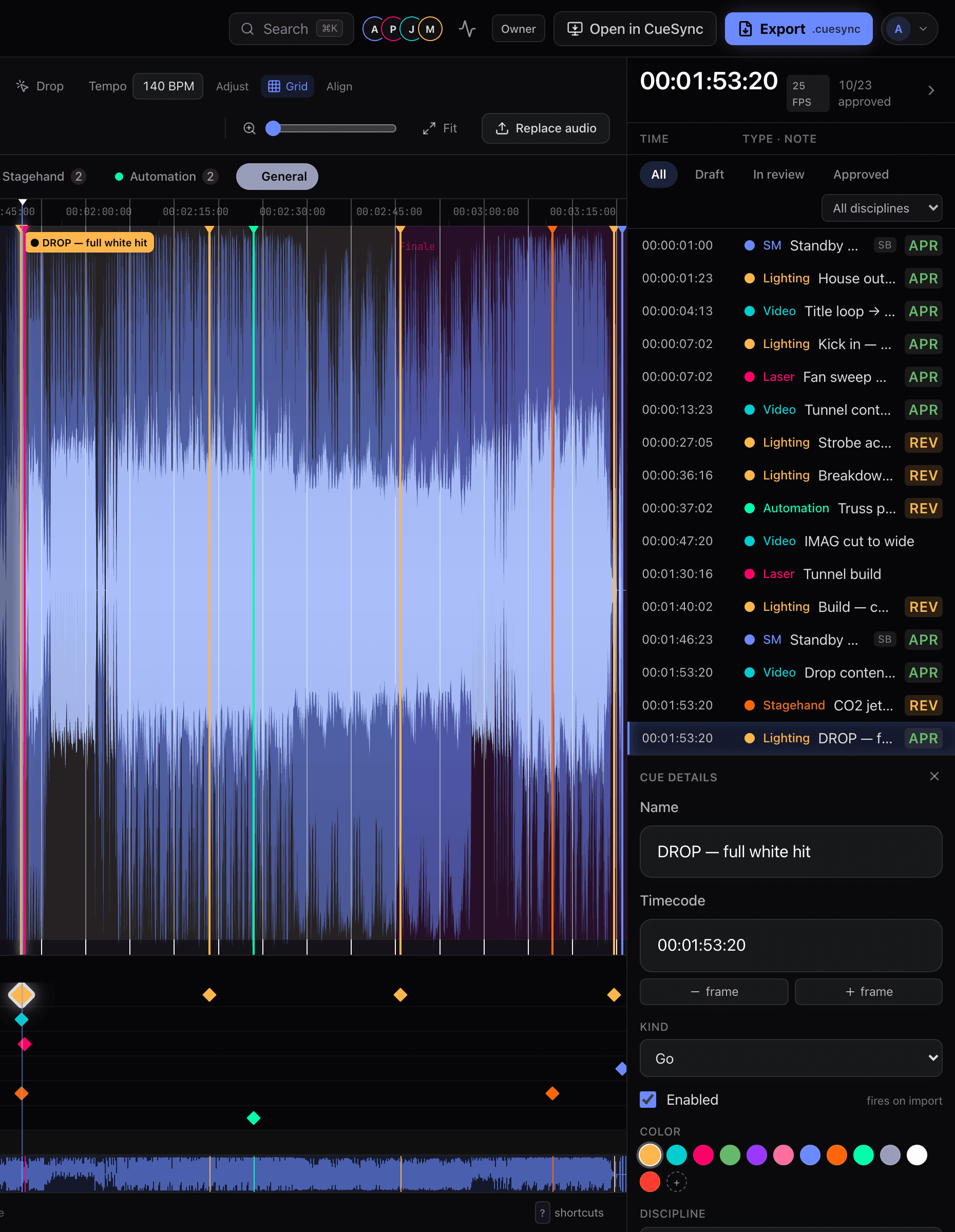Screen dimensions: 955x1232
Task: Pick the purple color swatch
Action: [756, 1154]
